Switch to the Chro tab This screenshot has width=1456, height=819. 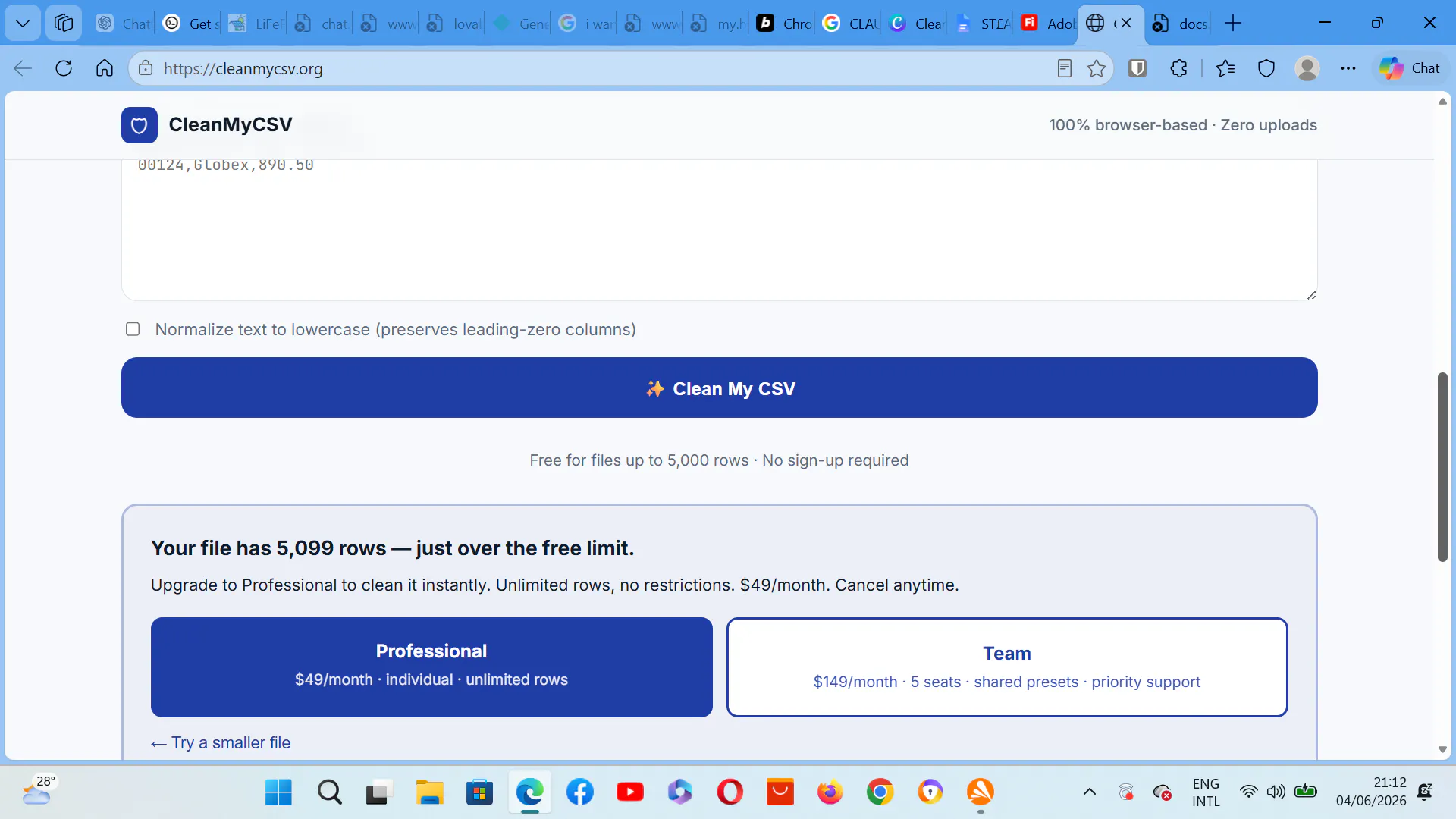[x=784, y=24]
